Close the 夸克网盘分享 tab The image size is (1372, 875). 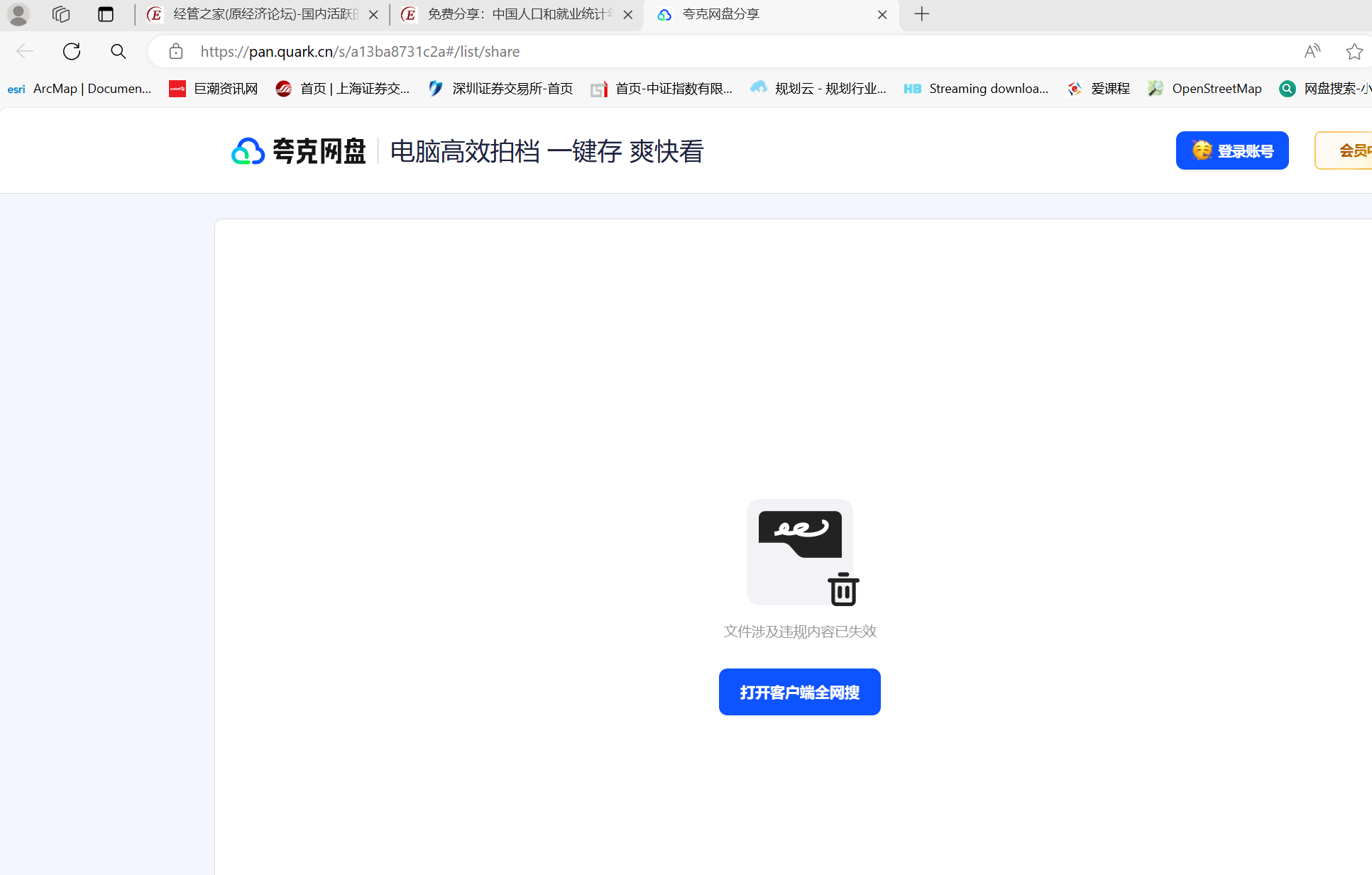coord(882,14)
